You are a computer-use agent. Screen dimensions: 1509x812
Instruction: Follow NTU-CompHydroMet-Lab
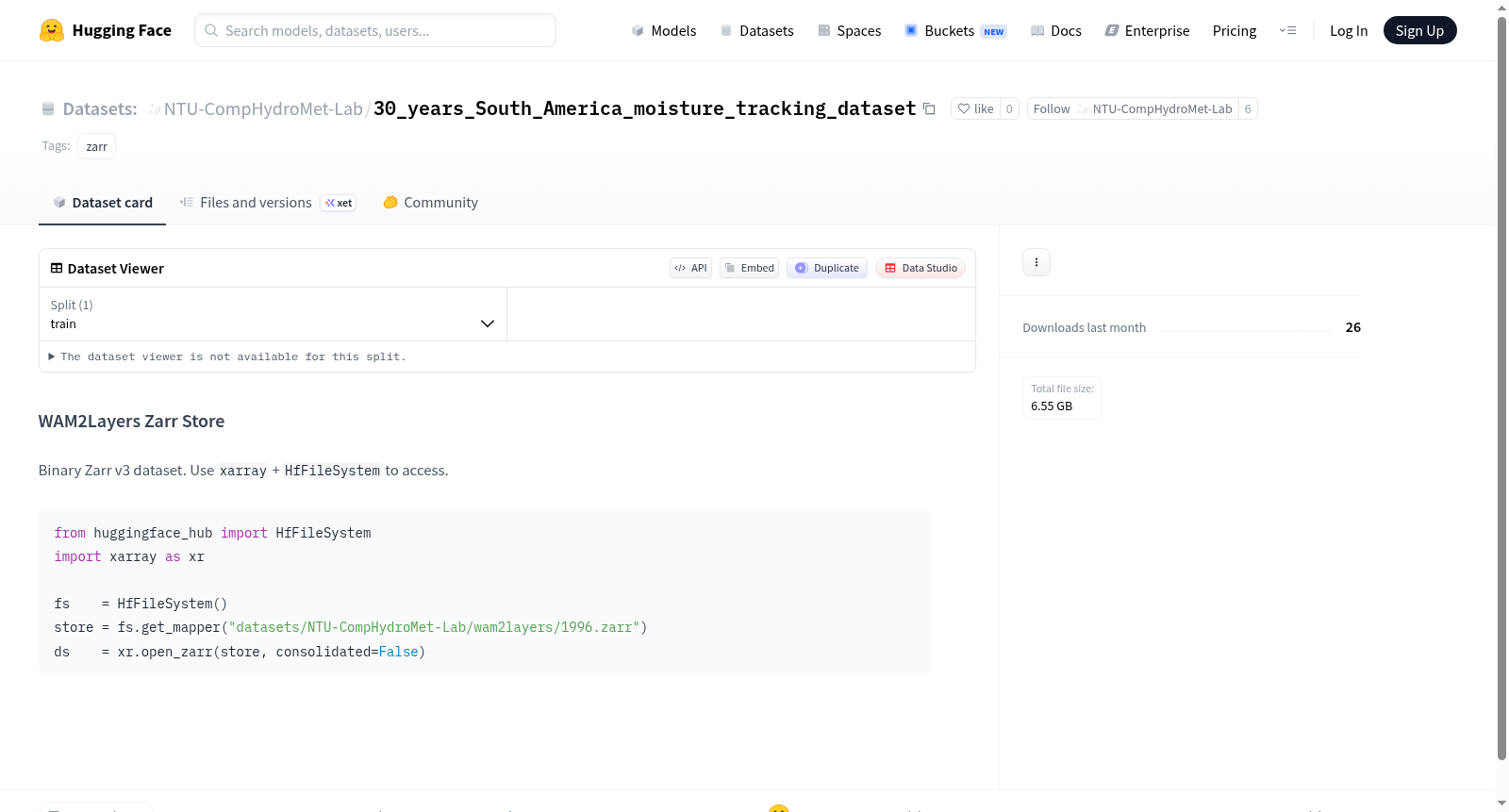click(x=1133, y=108)
